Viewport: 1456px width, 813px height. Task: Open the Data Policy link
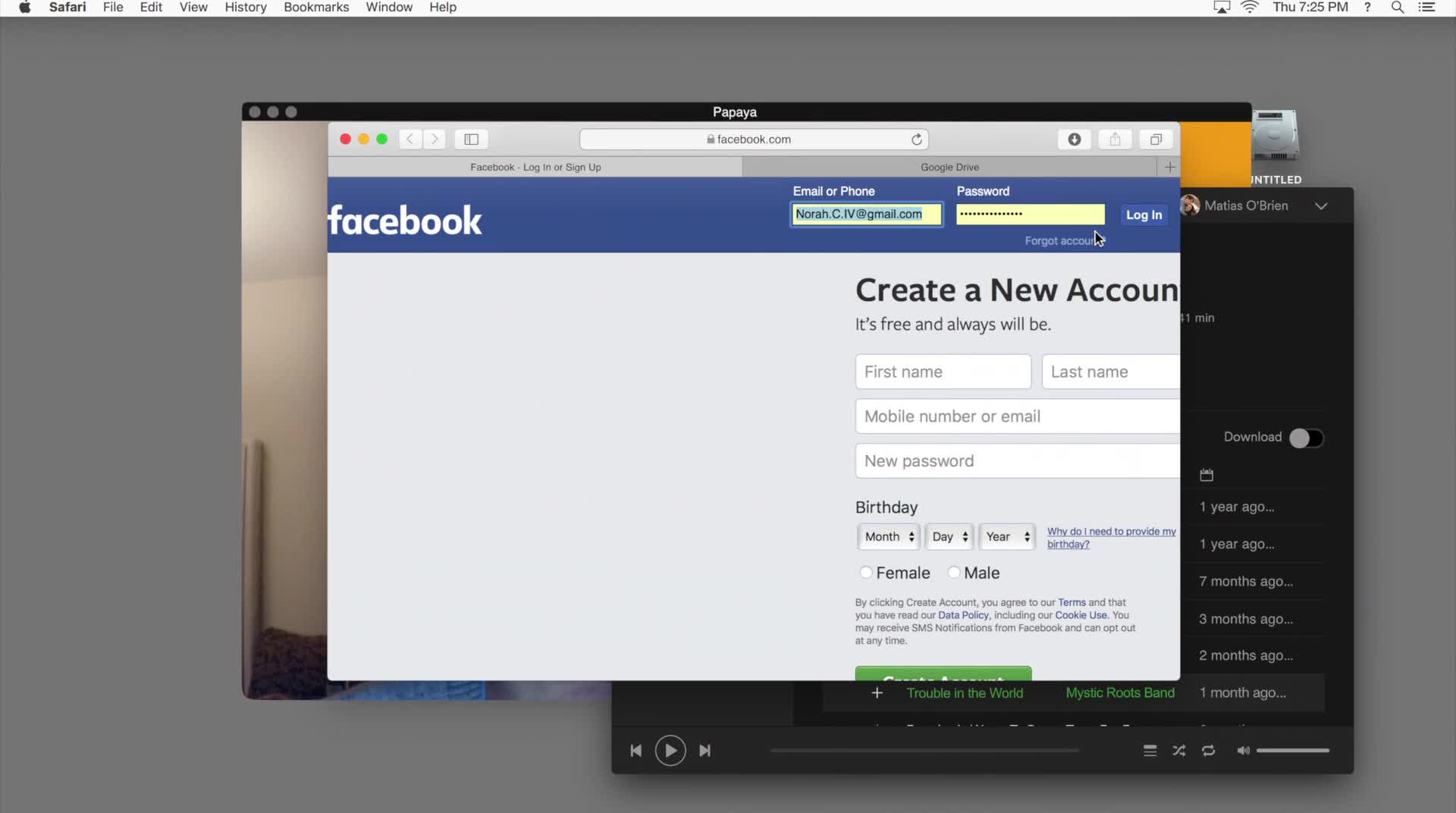[963, 615]
